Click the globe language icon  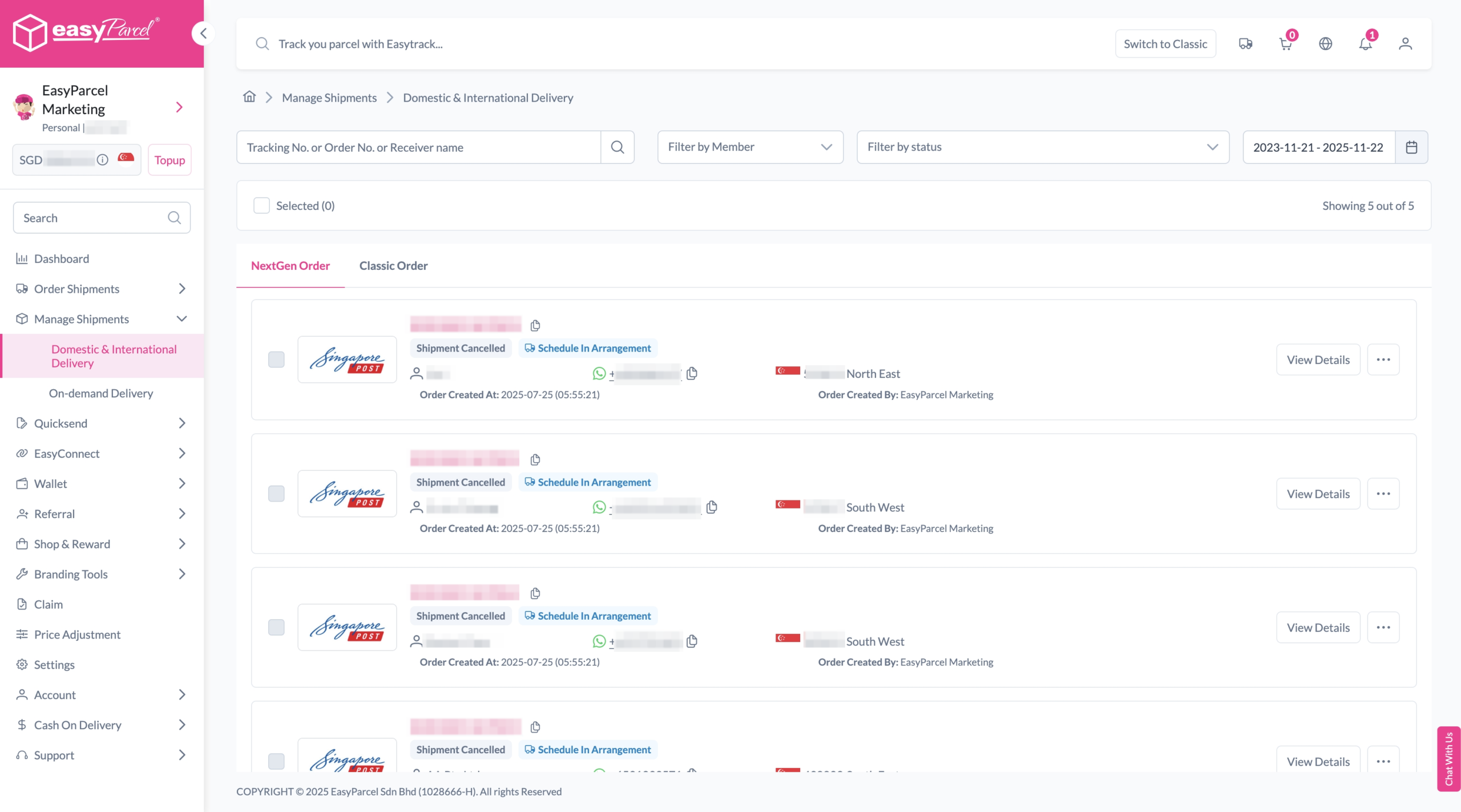tap(1325, 43)
